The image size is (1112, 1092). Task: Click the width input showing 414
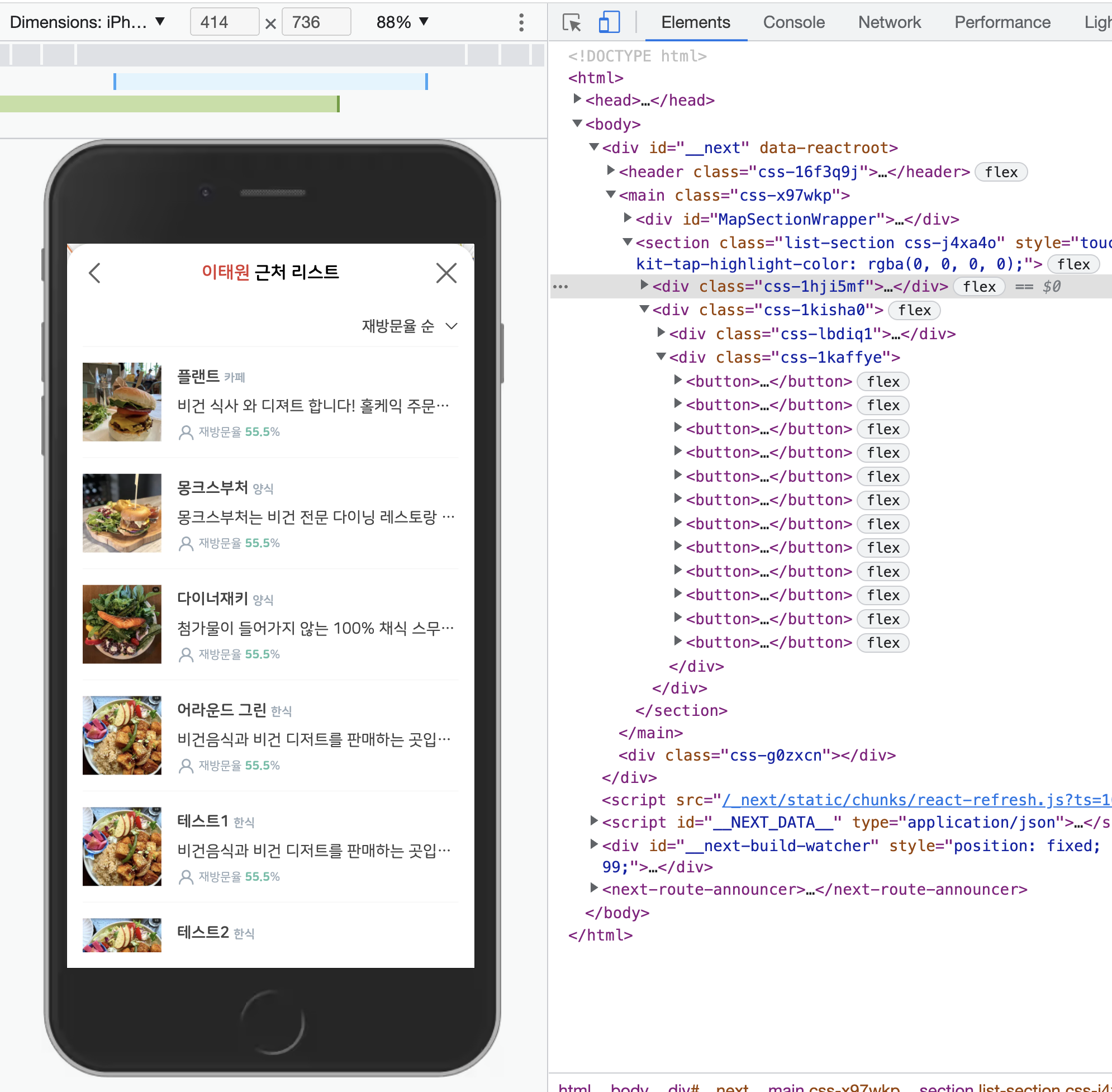[224, 22]
